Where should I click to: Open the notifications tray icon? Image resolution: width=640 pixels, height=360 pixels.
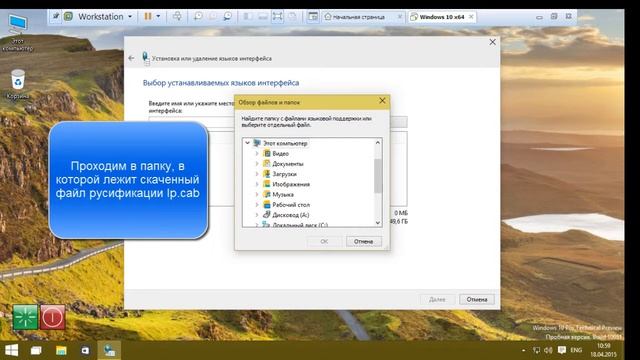[x=562, y=350]
